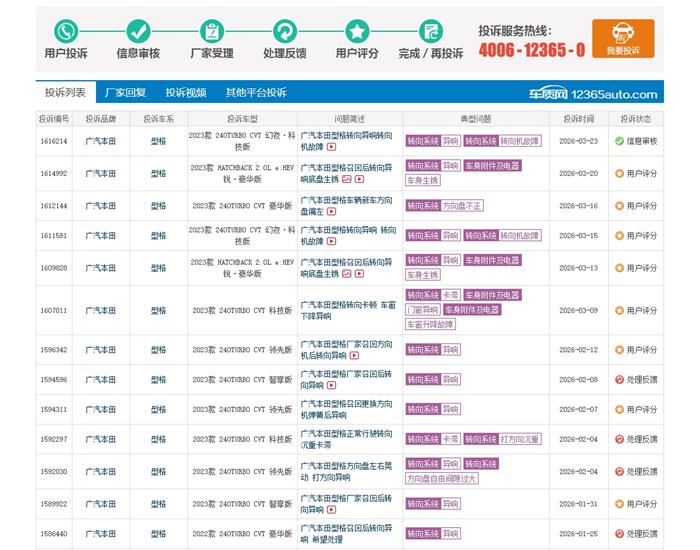Play the video icon in complaint 1612144

330,212
